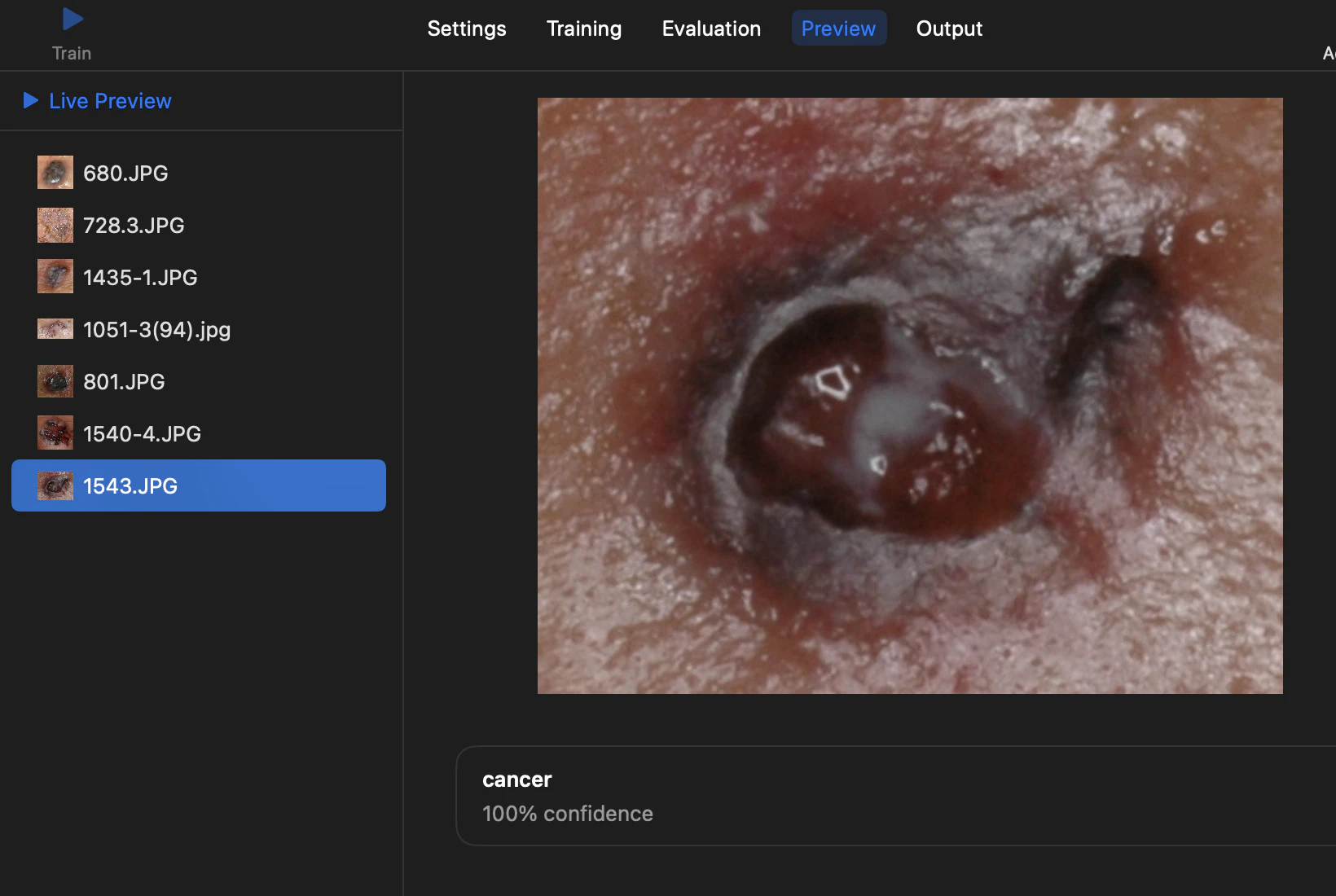Select the 728.3.JPG thumbnail

tap(55, 225)
